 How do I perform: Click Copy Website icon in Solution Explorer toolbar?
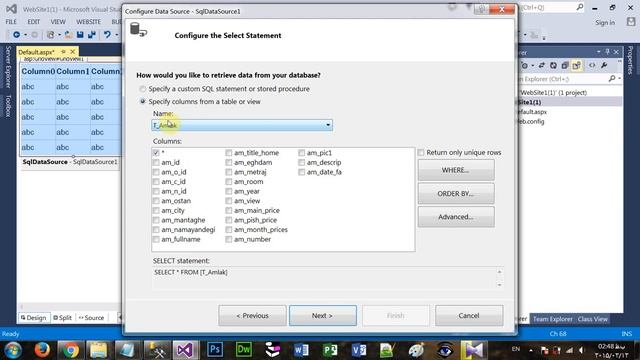pos(565,65)
